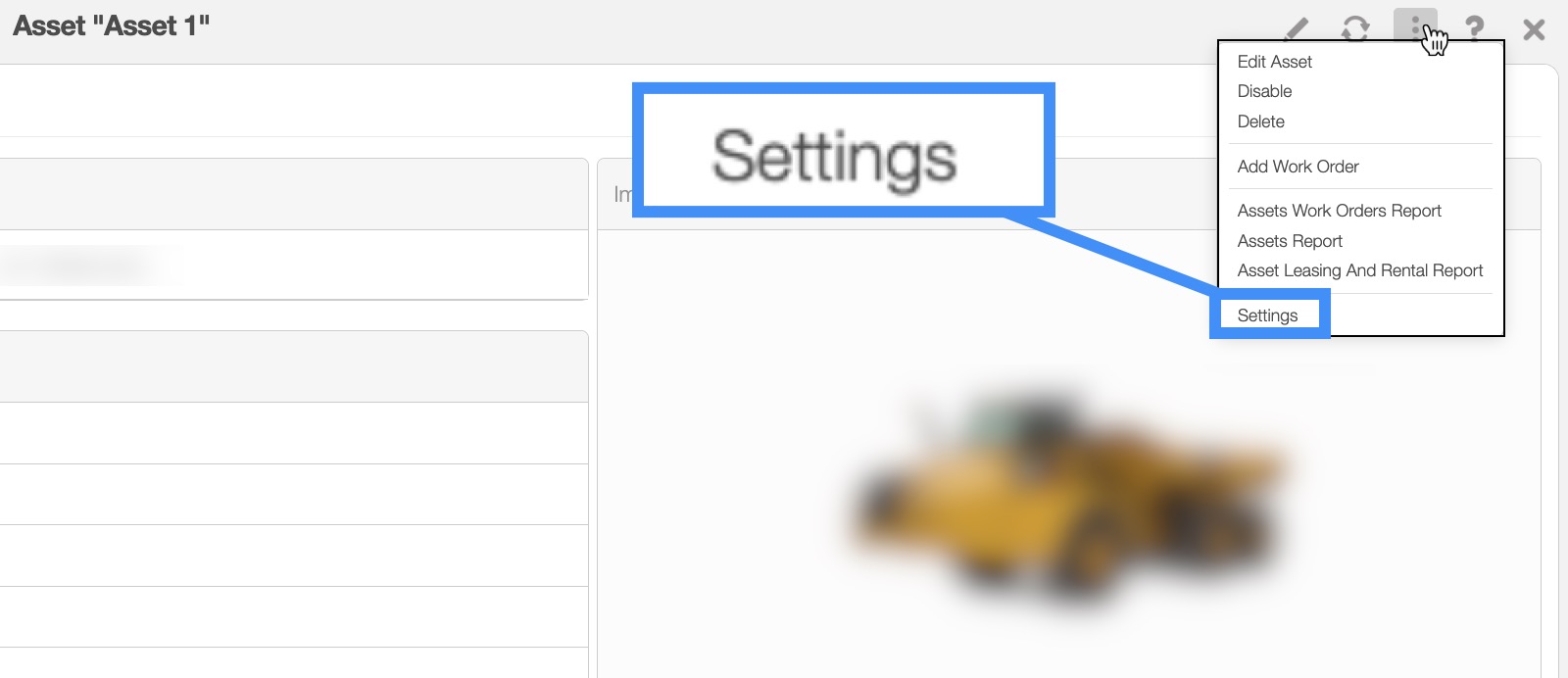Choose Asset Leasing And Rental Report
The height and width of the screenshot is (678, 1568).
point(1359,270)
